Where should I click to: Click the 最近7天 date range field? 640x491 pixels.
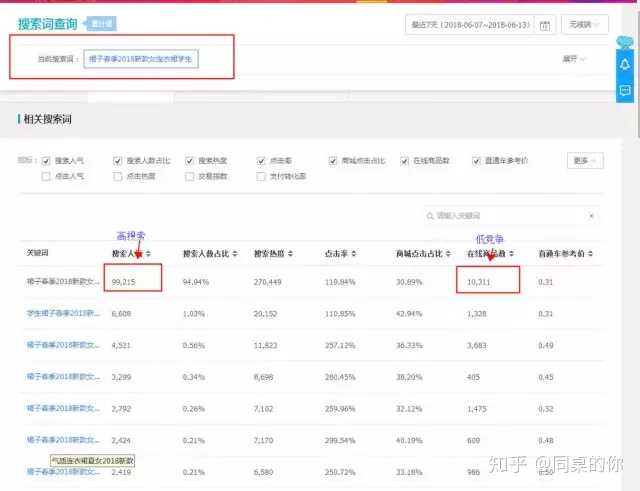coord(470,25)
